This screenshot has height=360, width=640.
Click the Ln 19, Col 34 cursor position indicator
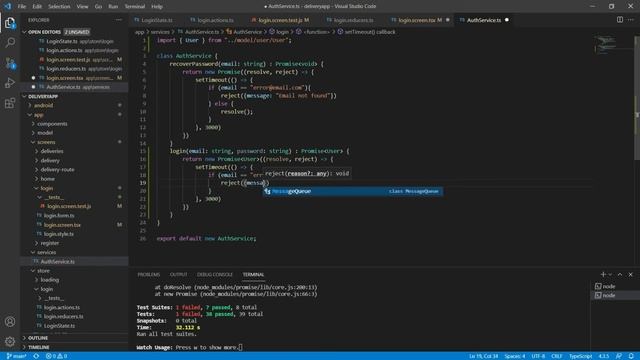click(x=483, y=356)
